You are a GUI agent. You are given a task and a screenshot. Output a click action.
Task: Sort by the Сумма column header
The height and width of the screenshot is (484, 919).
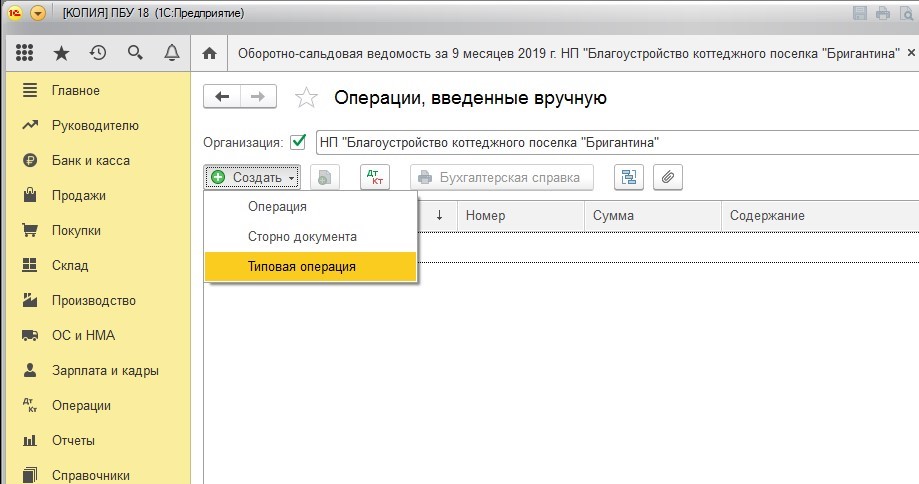652,216
